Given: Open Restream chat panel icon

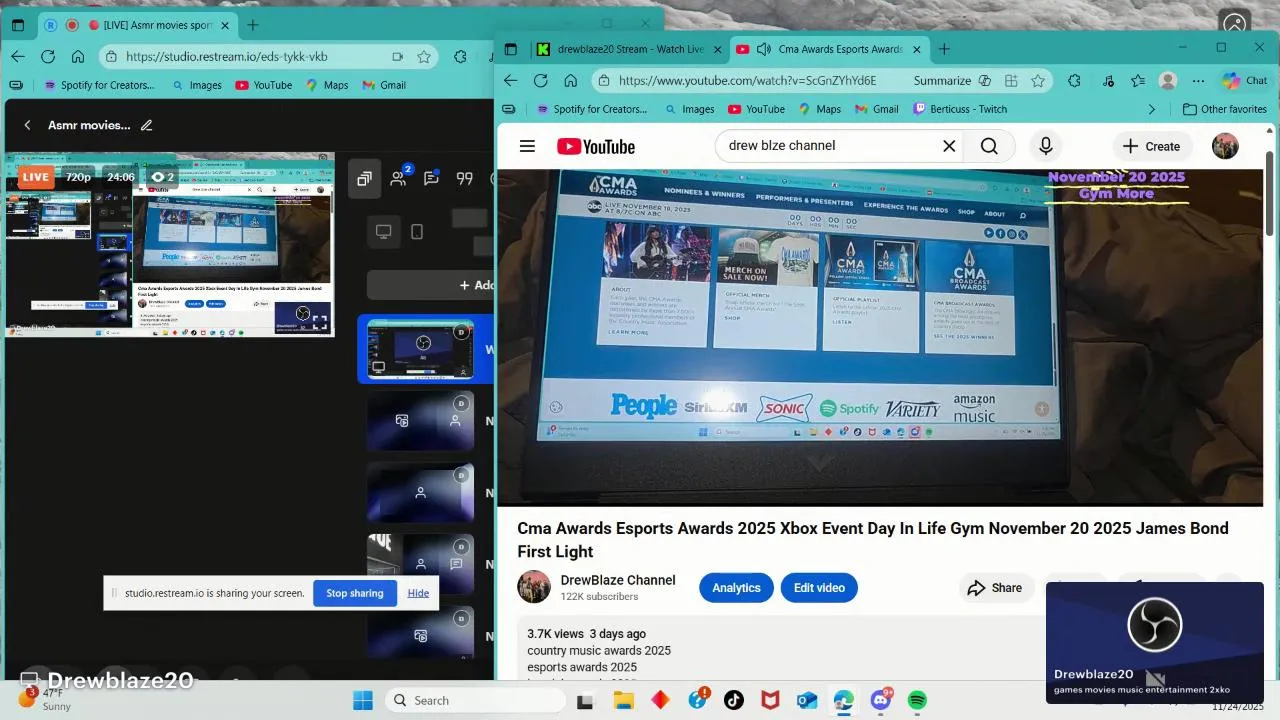Looking at the screenshot, I should point(431,179).
